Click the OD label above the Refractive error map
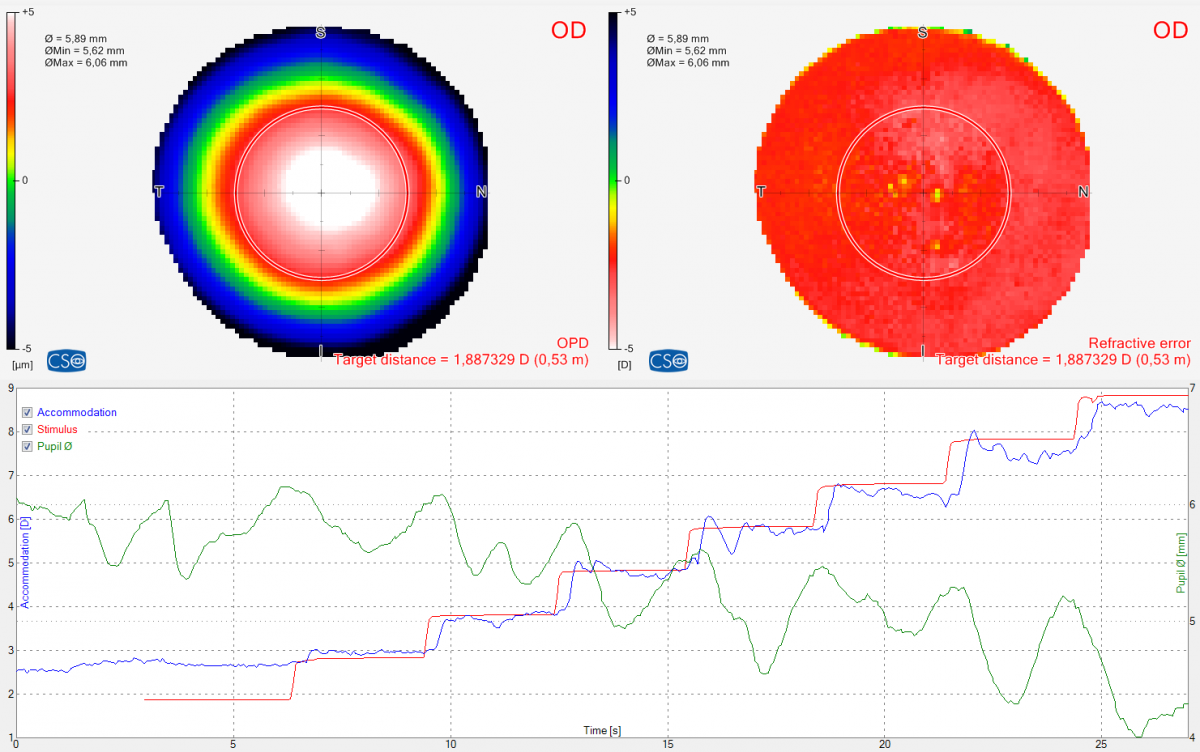Screen dimensions: 1200x752 (1170, 31)
